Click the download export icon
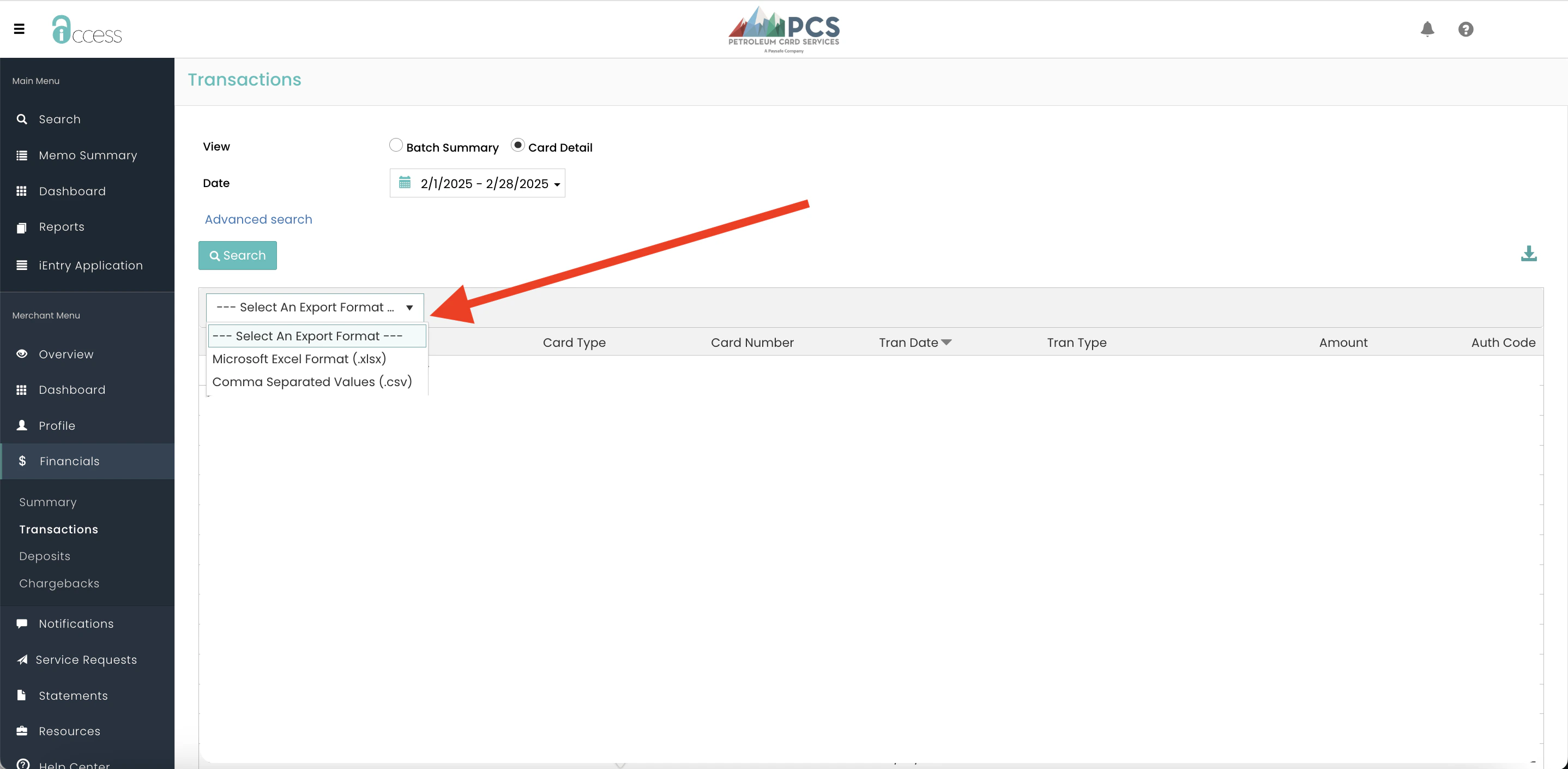 click(1528, 253)
